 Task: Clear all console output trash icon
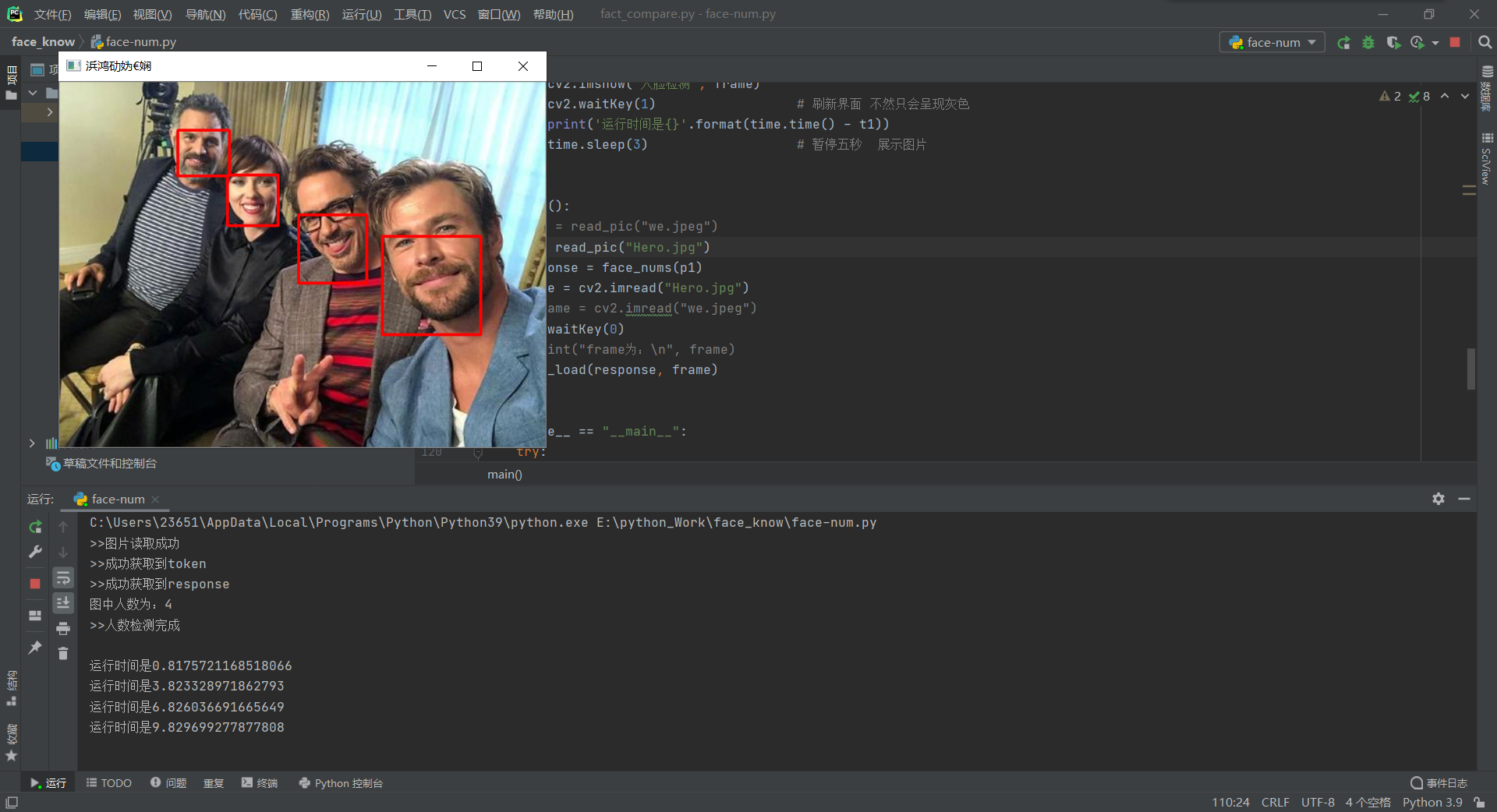pyautogui.click(x=63, y=653)
